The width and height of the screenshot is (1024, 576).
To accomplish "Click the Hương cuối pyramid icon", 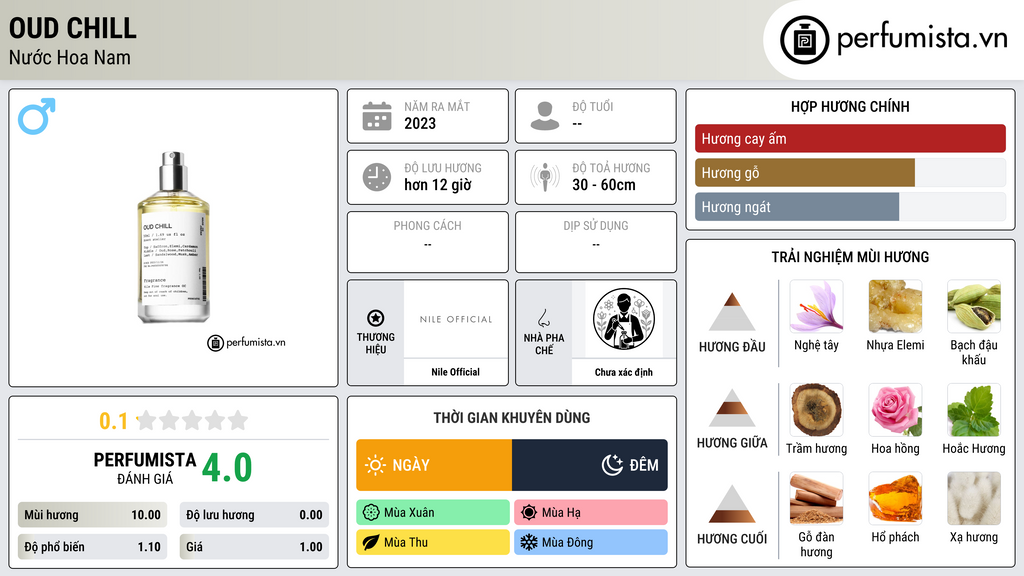I will point(732,504).
